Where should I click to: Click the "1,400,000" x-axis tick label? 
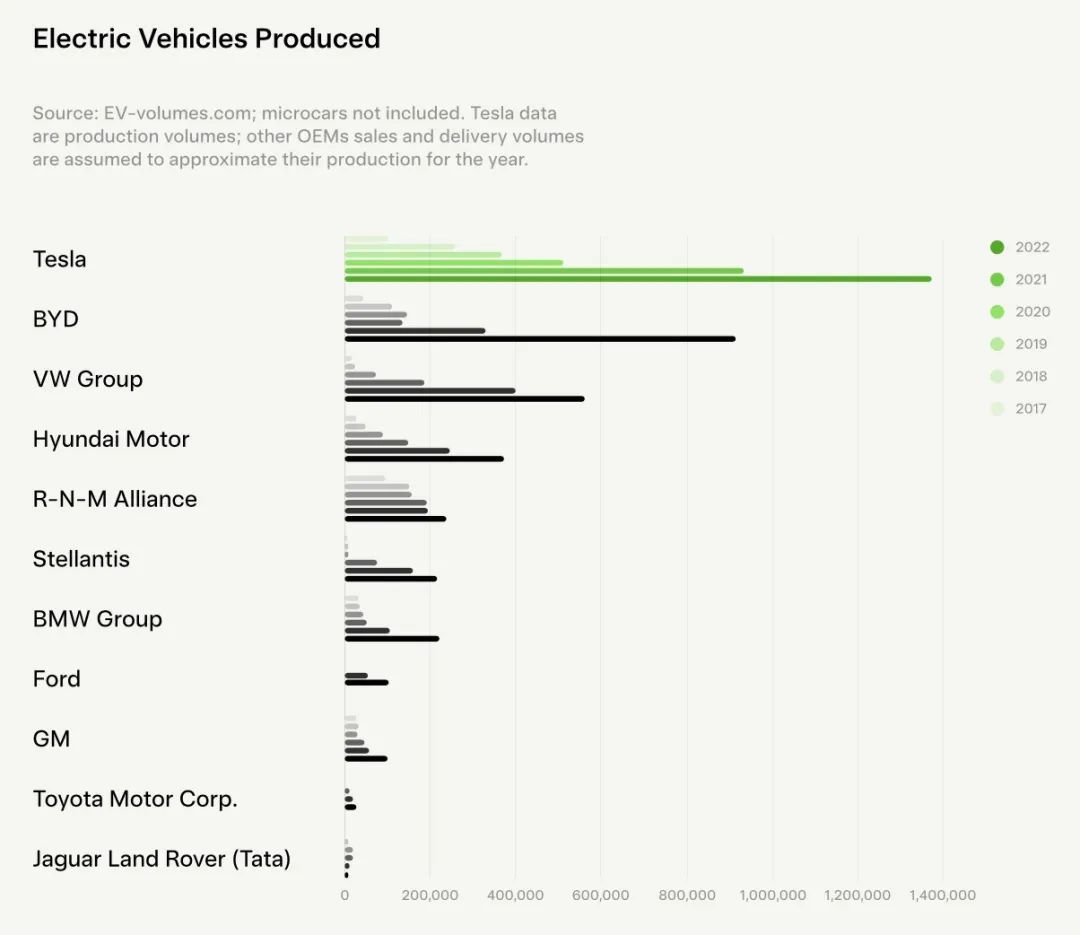pos(943,895)
